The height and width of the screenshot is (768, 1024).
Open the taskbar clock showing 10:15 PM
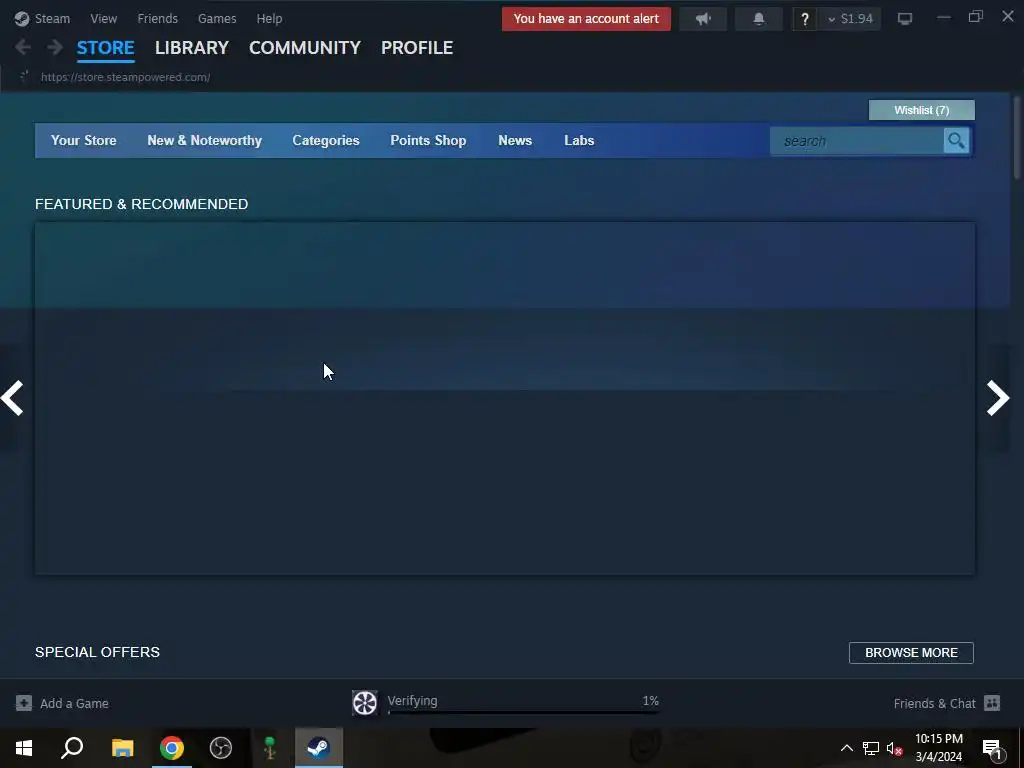pyautogui.click(x=938, y=748)
